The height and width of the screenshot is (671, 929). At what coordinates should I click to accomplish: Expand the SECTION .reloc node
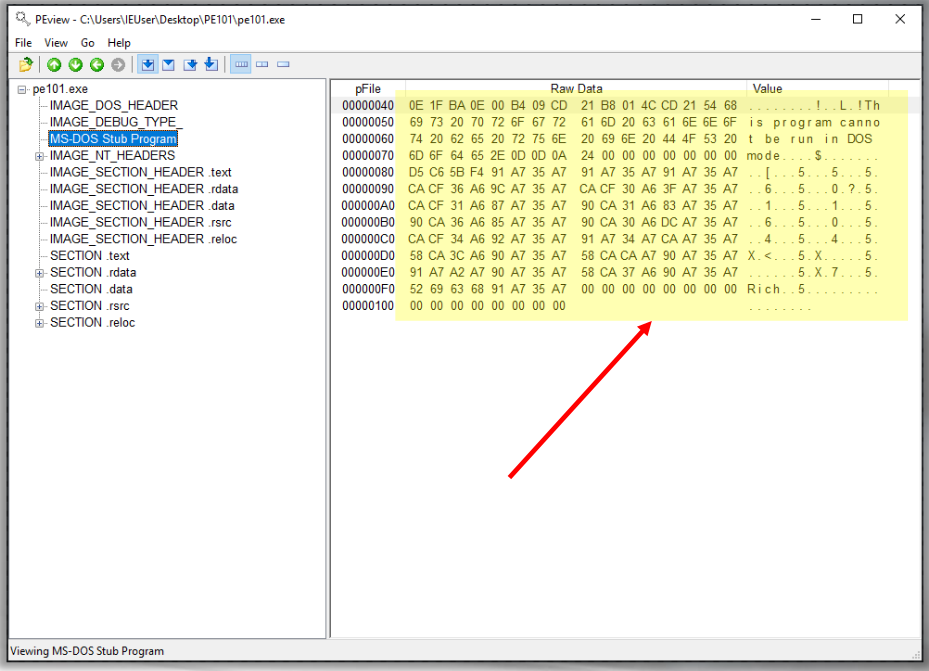(x=39, y=323)
